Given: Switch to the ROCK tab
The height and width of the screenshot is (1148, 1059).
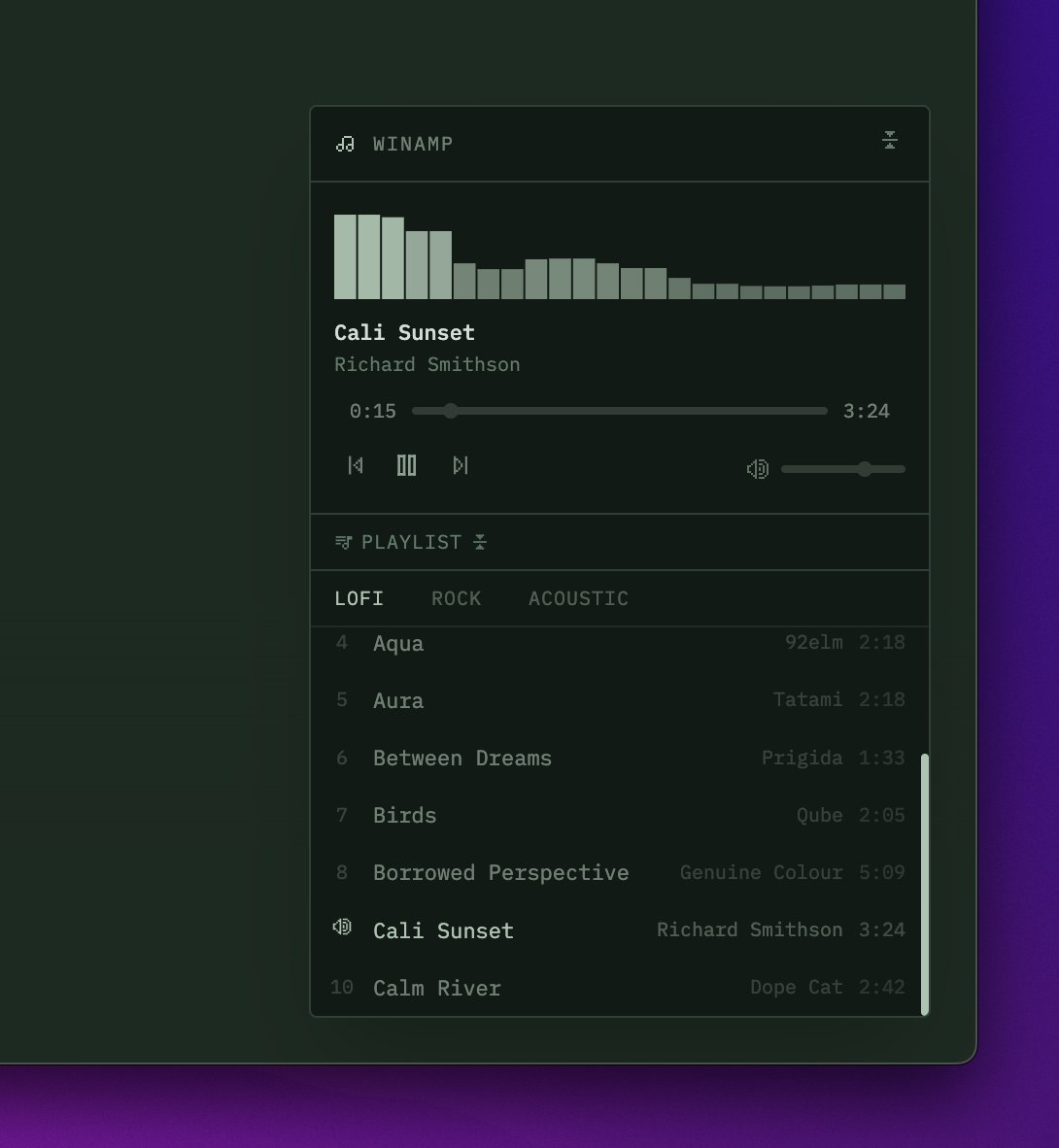Looking at the screenshot, I should pyautogui.click(x=457, y=598).
